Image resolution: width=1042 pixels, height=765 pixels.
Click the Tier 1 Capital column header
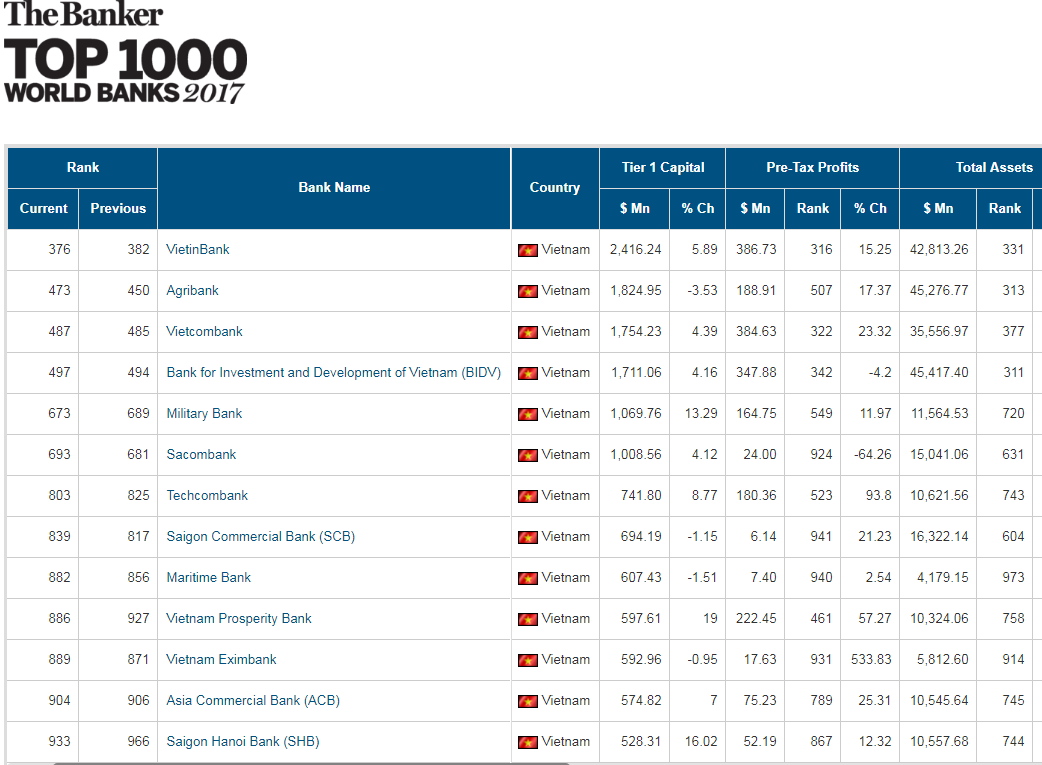click(661, 167)
